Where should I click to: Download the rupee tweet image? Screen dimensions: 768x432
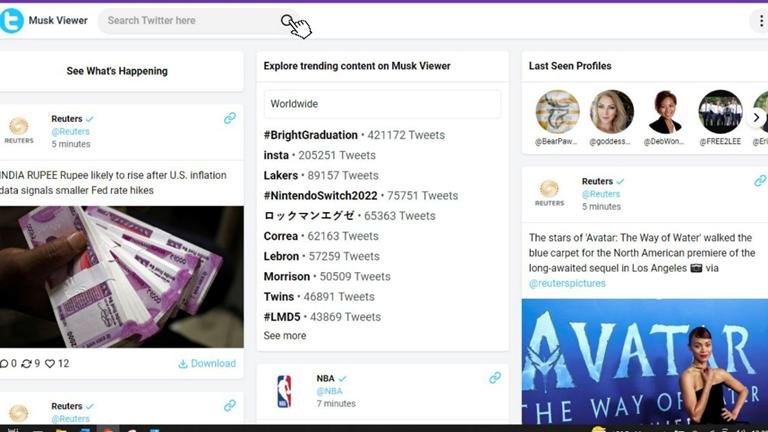207,364
